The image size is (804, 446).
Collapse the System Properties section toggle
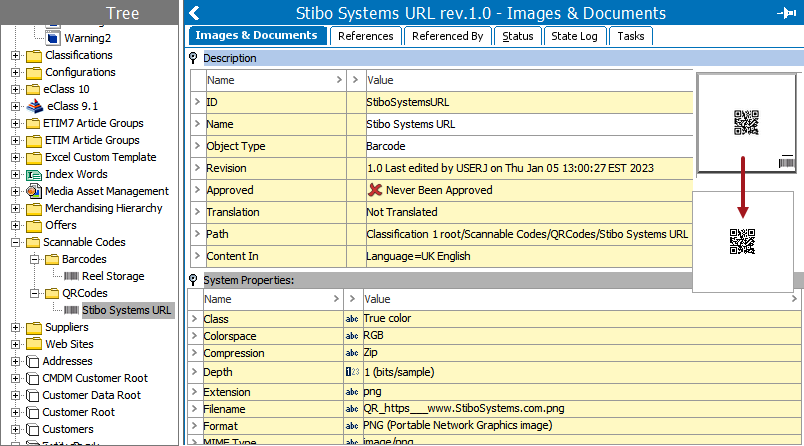point(194,280)
